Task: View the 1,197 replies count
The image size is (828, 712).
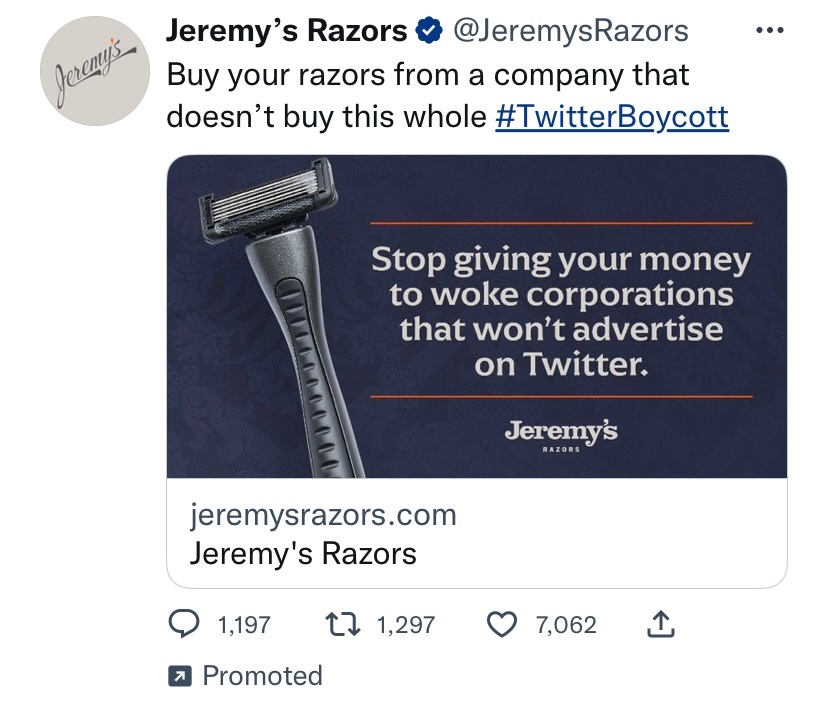Action: pos(244,625)
